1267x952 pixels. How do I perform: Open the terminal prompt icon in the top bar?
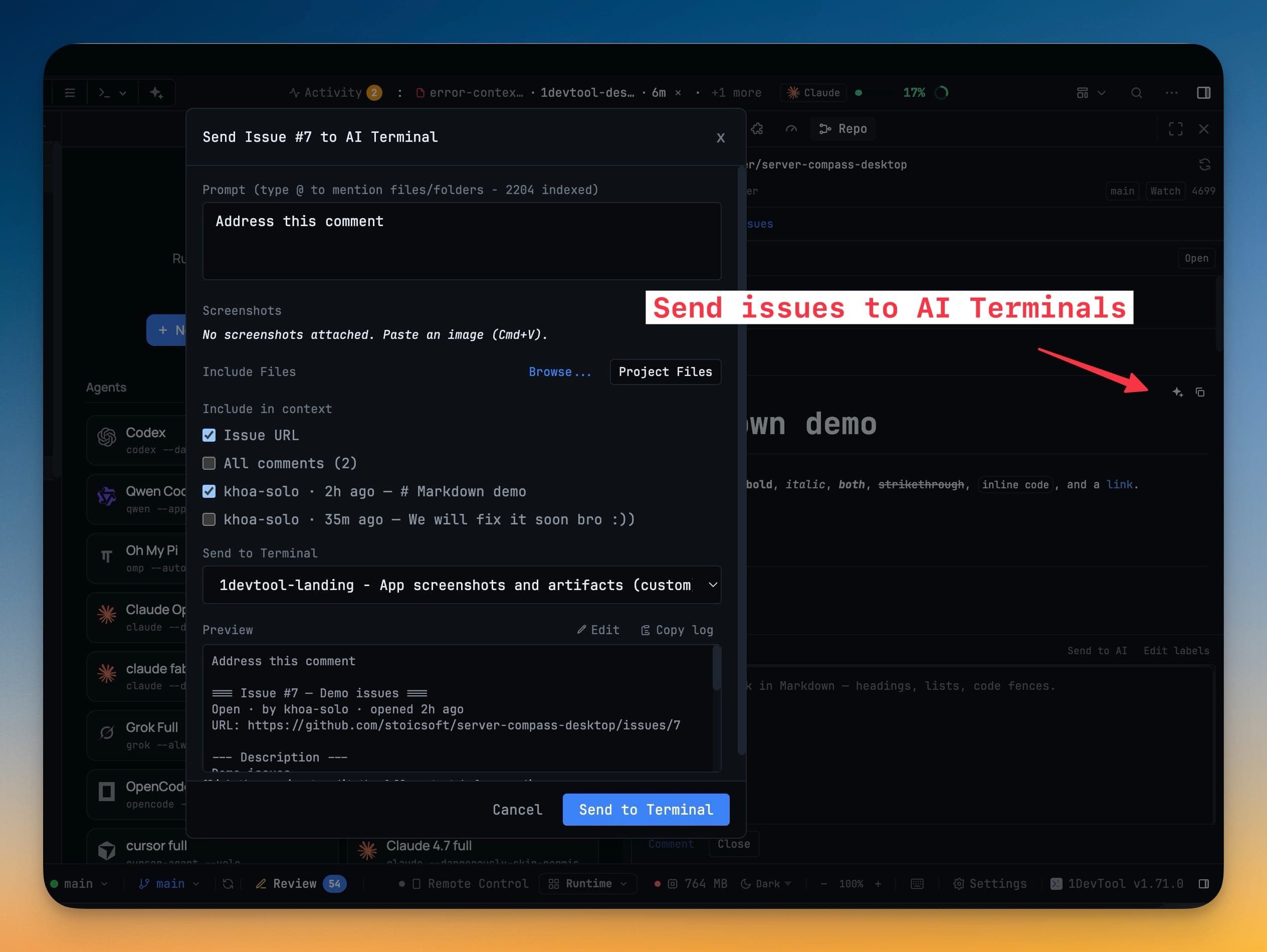click(104, 93)
